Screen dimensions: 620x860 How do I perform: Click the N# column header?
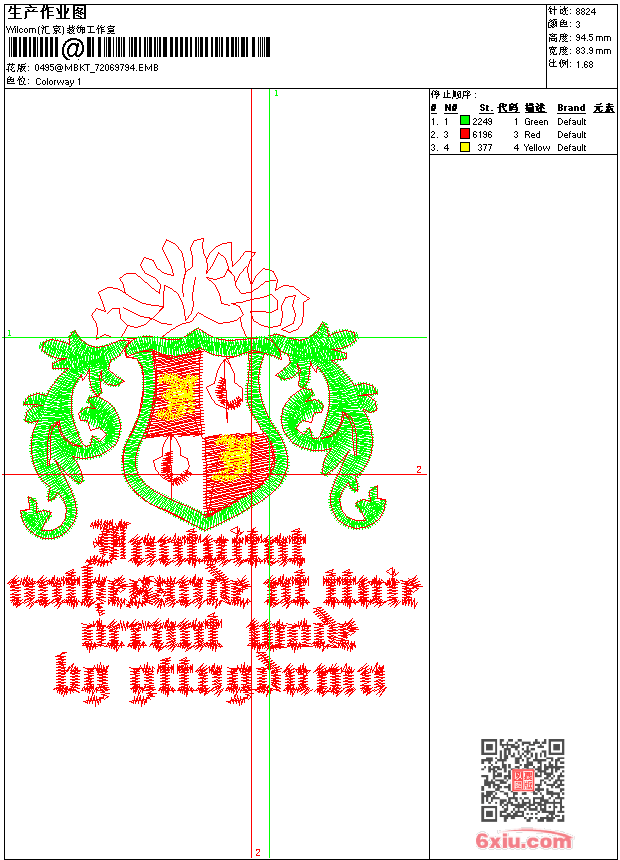pyautogui.click(x=450, y=108)
